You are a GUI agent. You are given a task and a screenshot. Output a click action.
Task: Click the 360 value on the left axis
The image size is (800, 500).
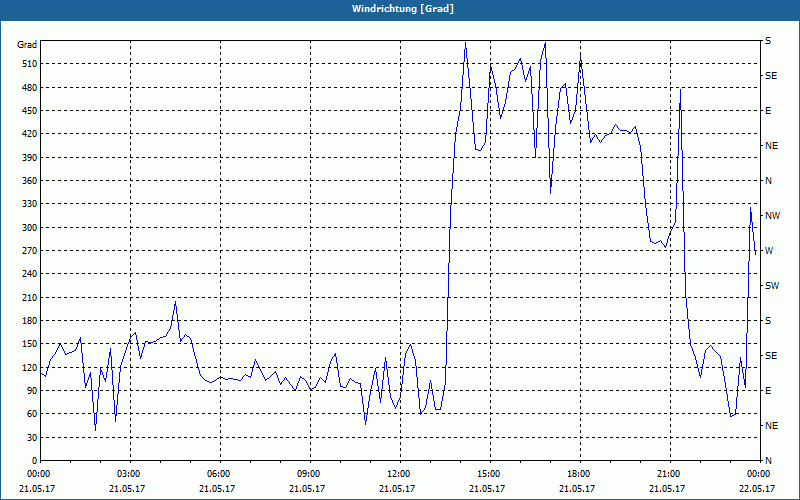[29, 181]
